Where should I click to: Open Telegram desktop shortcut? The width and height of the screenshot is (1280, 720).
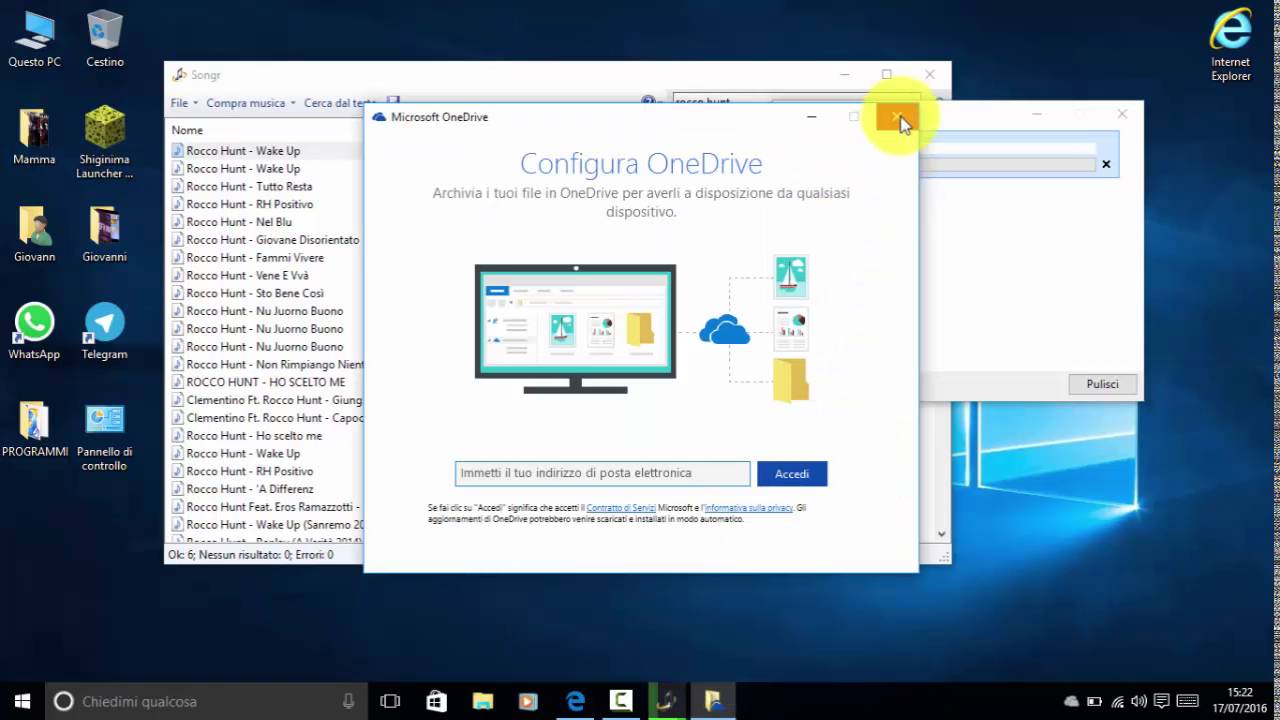click(105, 331)
